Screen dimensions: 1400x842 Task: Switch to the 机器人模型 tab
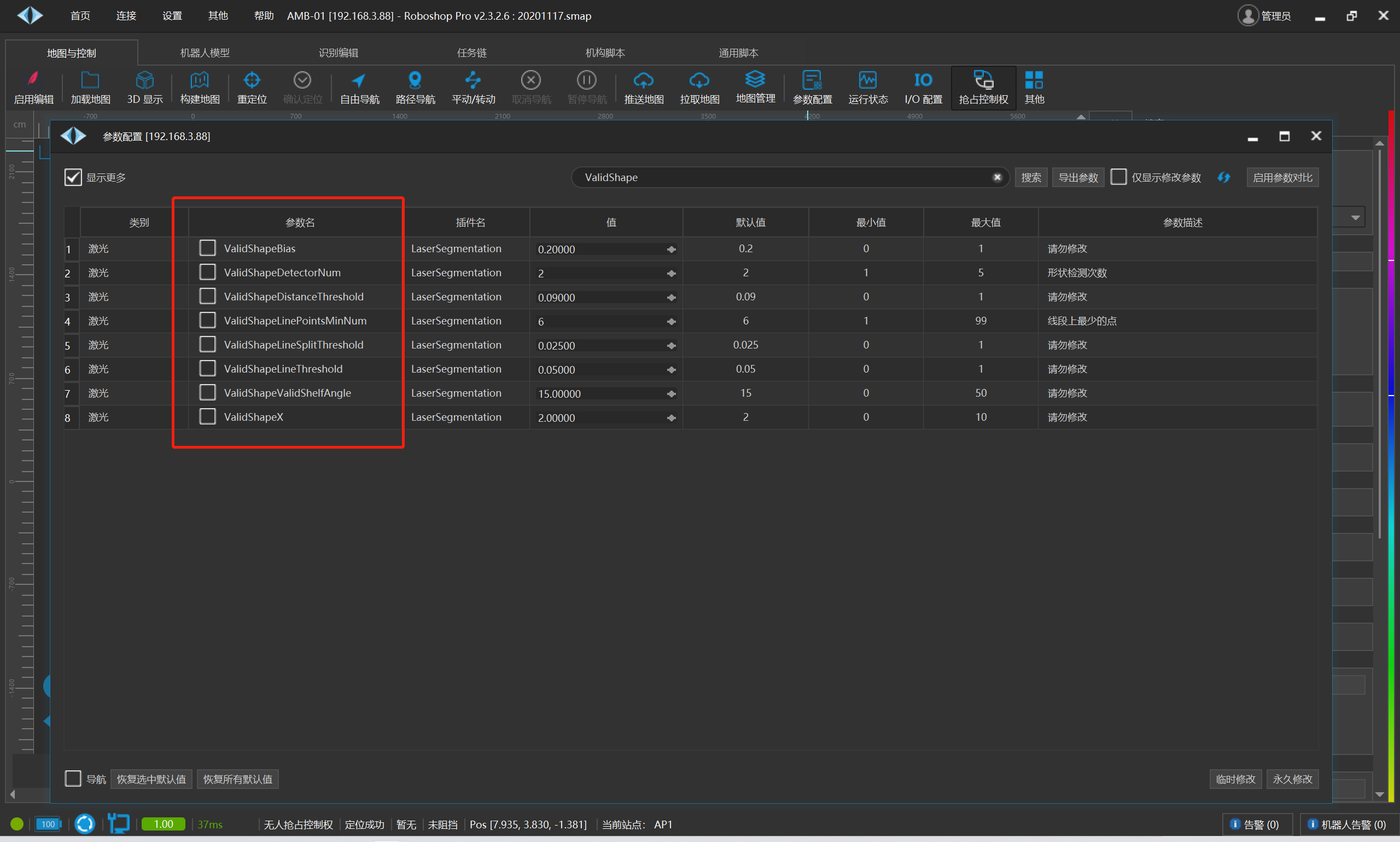(x=205, y=53)
